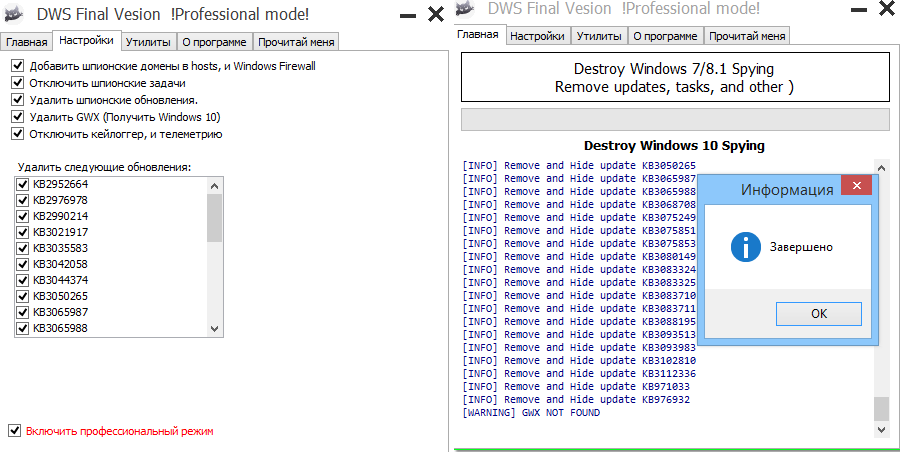Click log line for update KB3102810
Screen dimensions: 900x452
[x=579, y=360]
